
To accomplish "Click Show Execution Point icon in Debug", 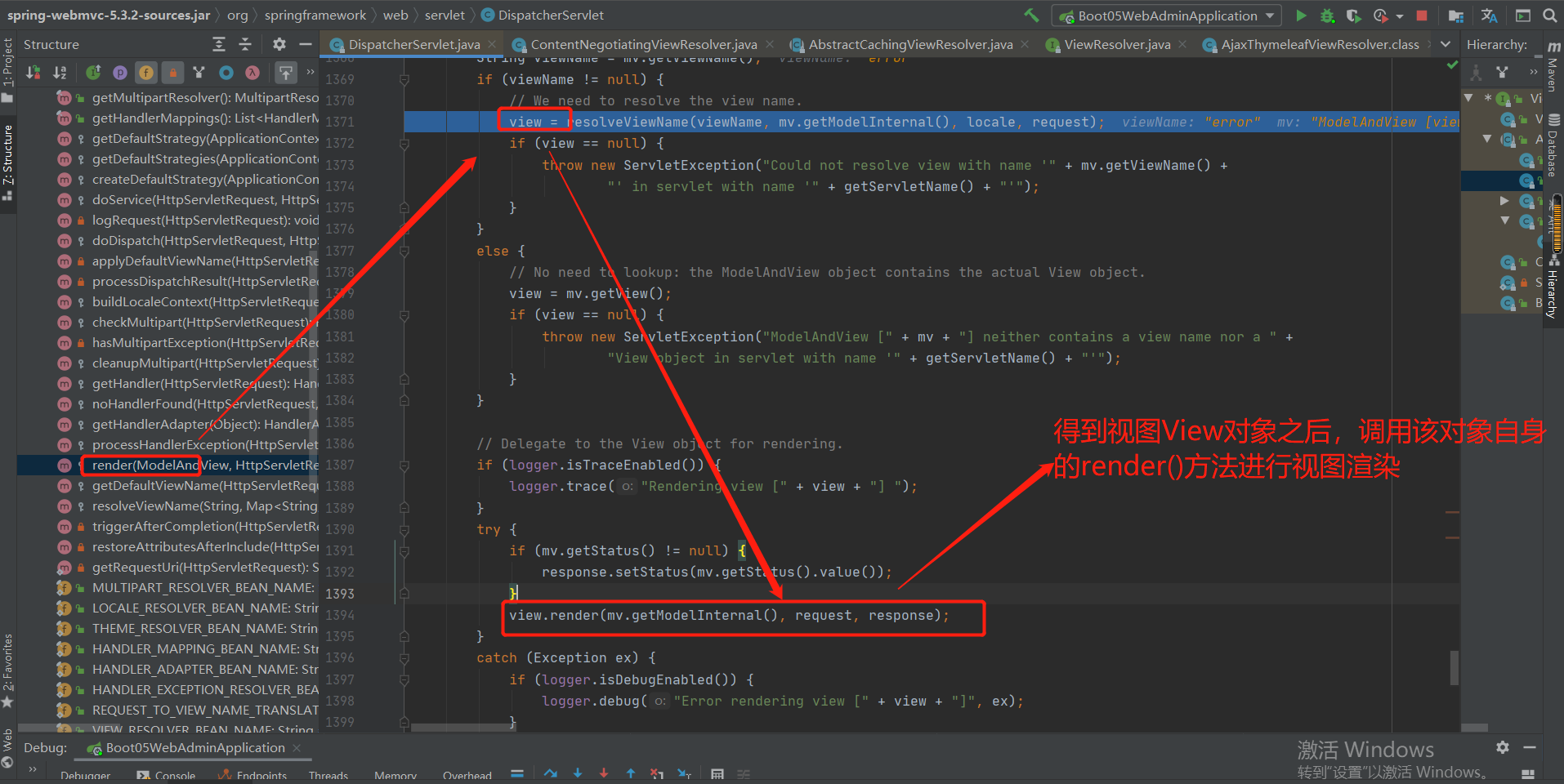I will (x=516, y=773).
